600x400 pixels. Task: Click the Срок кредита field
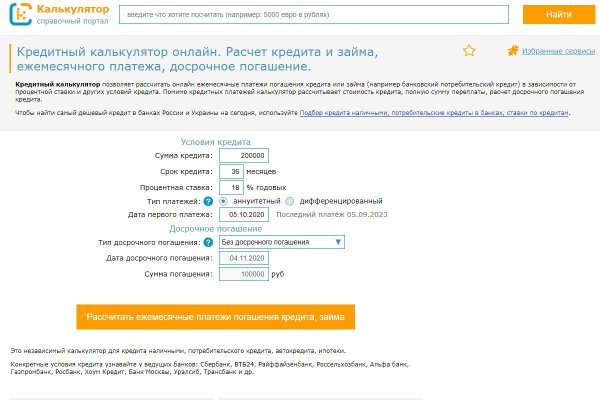coord(230,171)
